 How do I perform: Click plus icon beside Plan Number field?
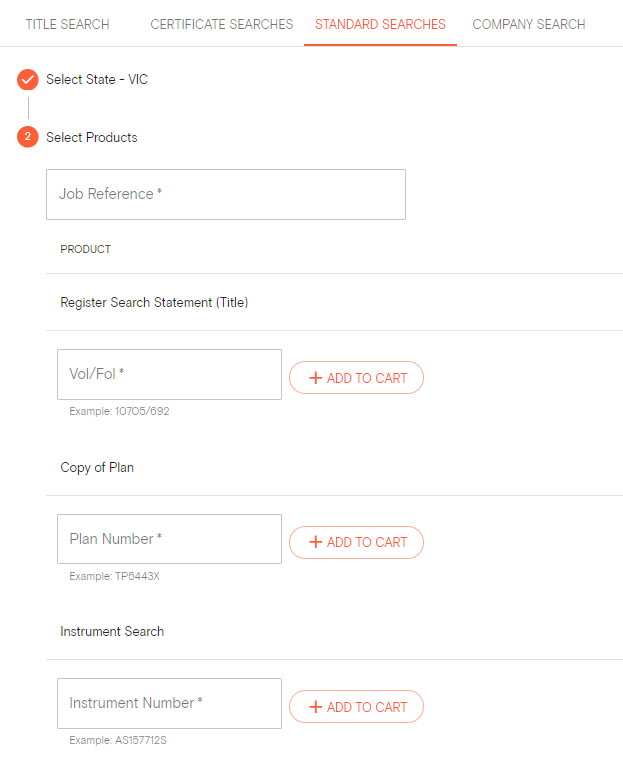tap(315, 542)
